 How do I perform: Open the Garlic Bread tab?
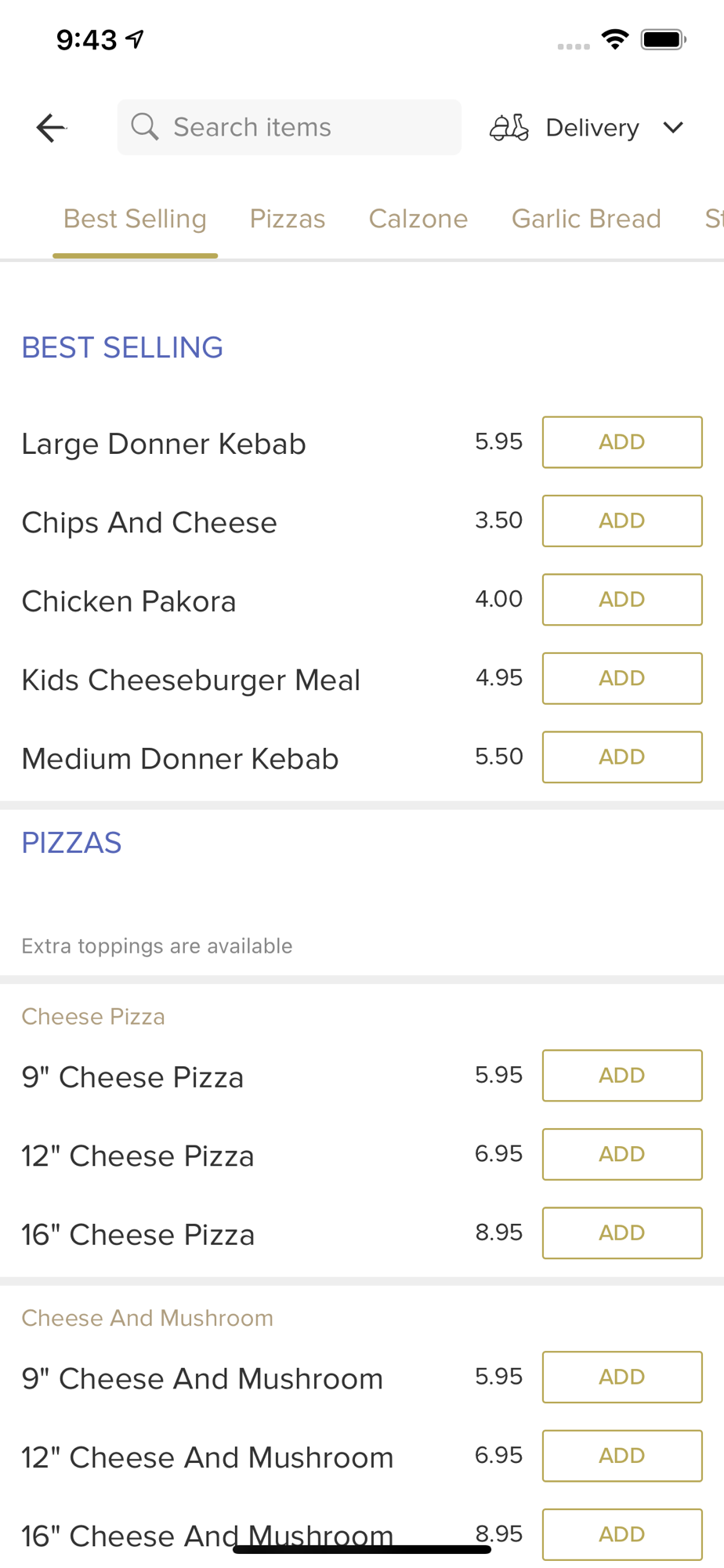click(586, 219)
